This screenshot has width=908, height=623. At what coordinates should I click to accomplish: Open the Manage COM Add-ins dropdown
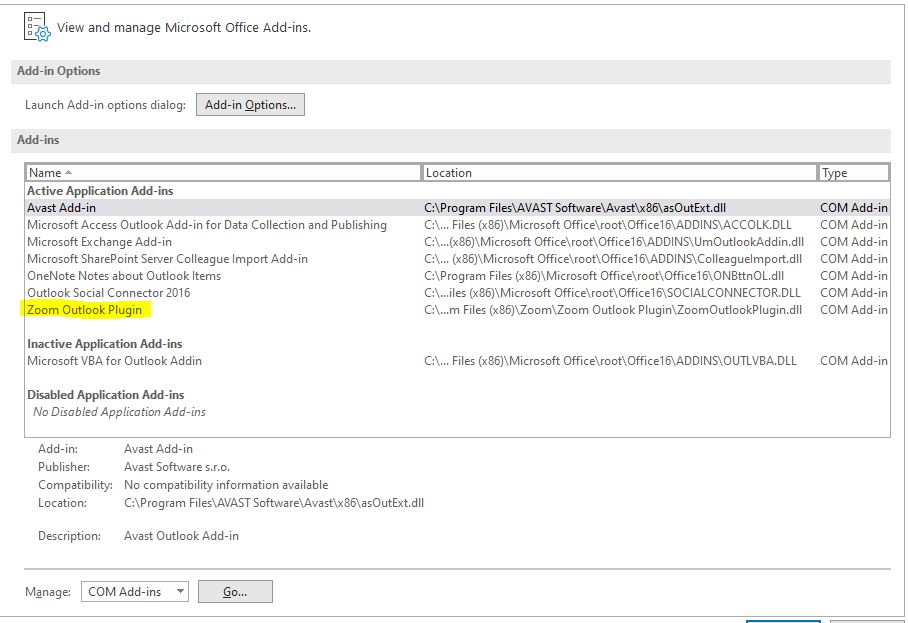click(135, 592)
